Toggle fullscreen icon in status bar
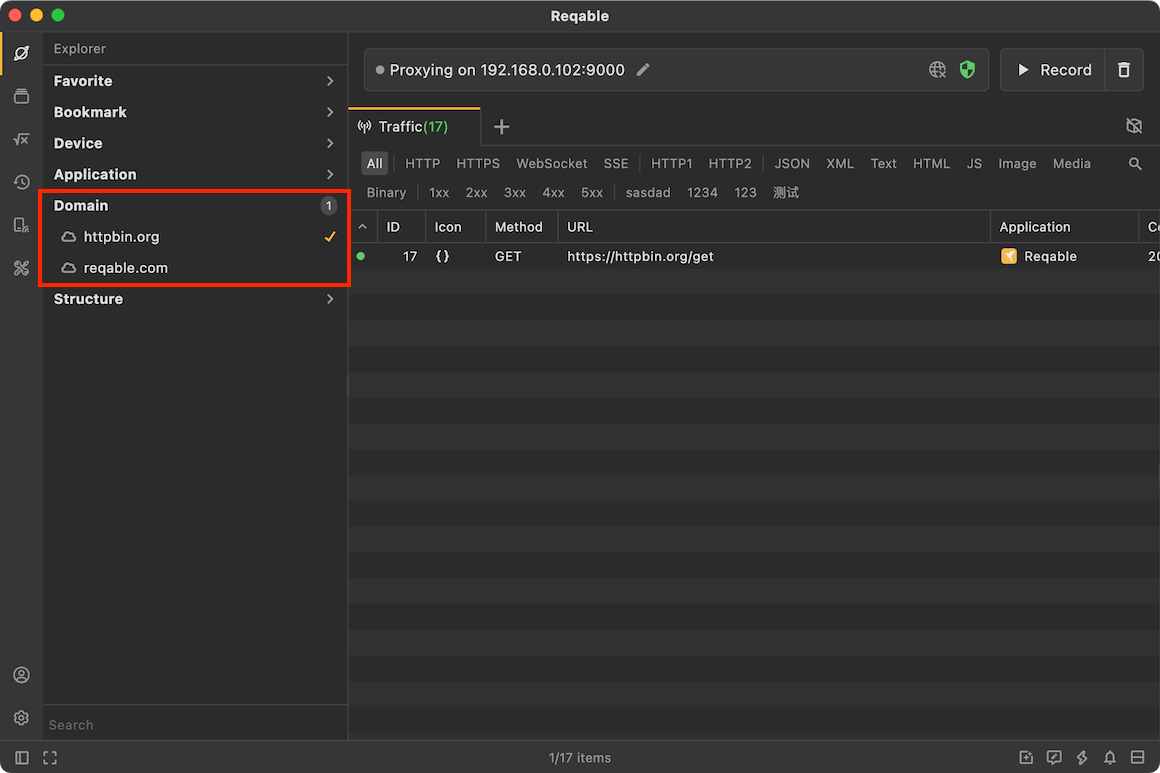 click(x=50, y=757)
